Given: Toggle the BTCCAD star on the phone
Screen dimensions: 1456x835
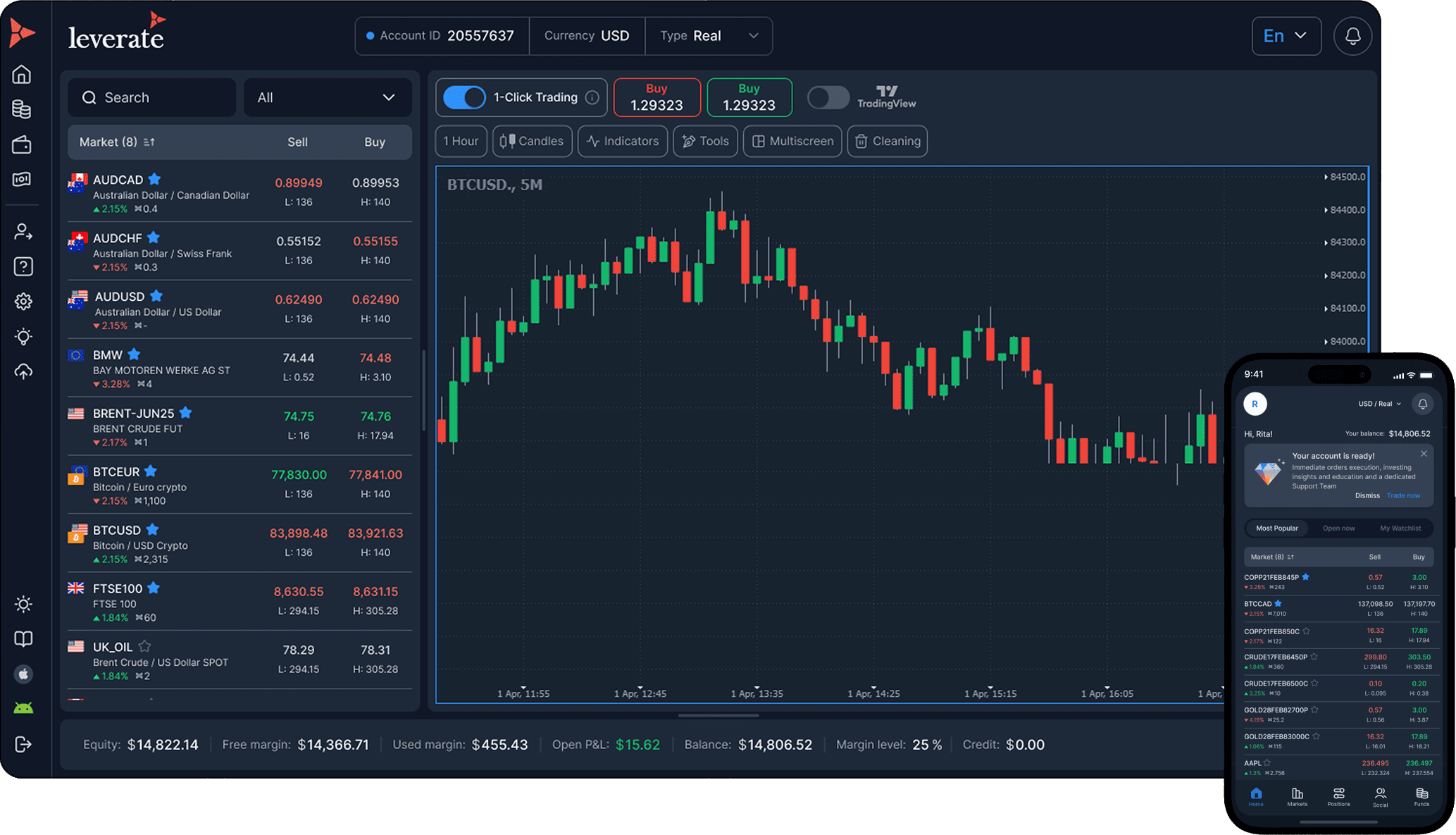Looking at the screenshot, I should (1278, 603).
